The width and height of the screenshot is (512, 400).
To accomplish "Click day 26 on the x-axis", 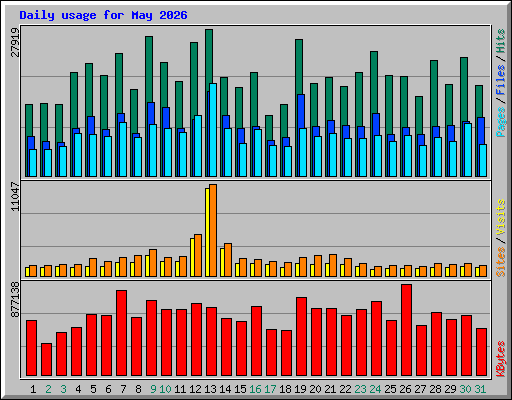I will pos(405,389).
